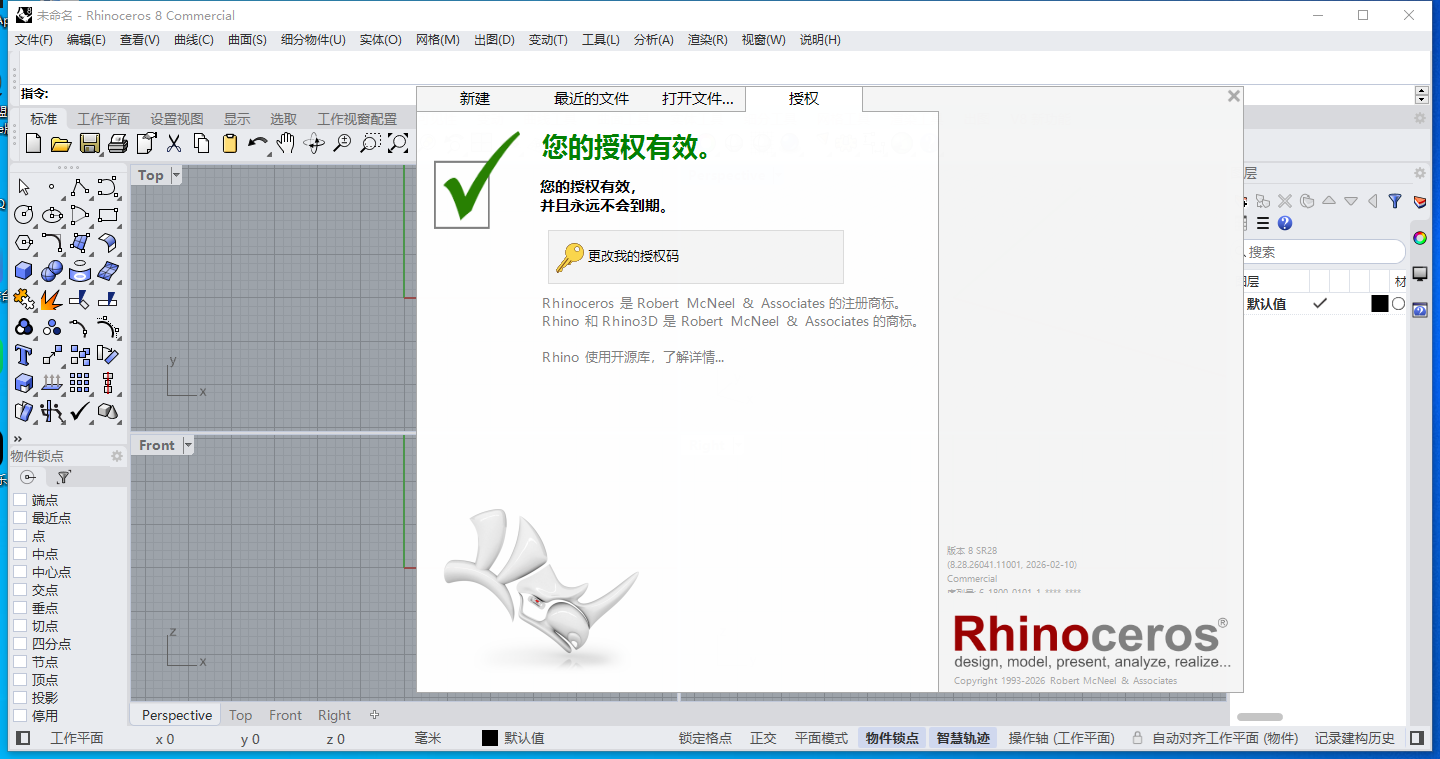This screenshot has width=1440, height=759.
Task: Toggle 正交 mode in the status bar
Action: click(x=763, y=737)
